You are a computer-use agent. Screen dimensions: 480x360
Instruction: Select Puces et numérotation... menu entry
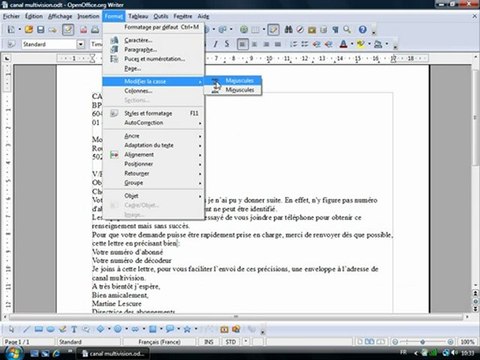[x=153, y=59]
